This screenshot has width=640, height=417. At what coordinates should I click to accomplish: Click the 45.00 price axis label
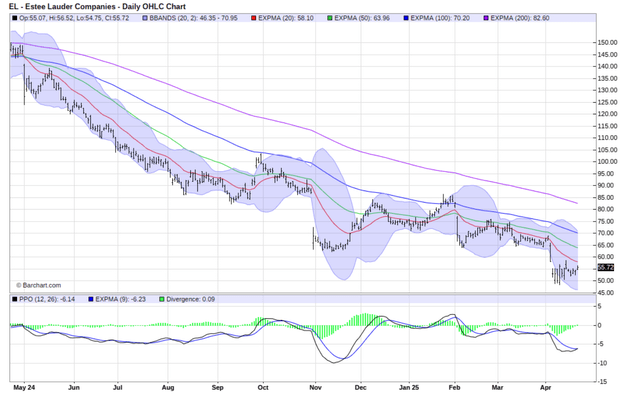(607, 293)
